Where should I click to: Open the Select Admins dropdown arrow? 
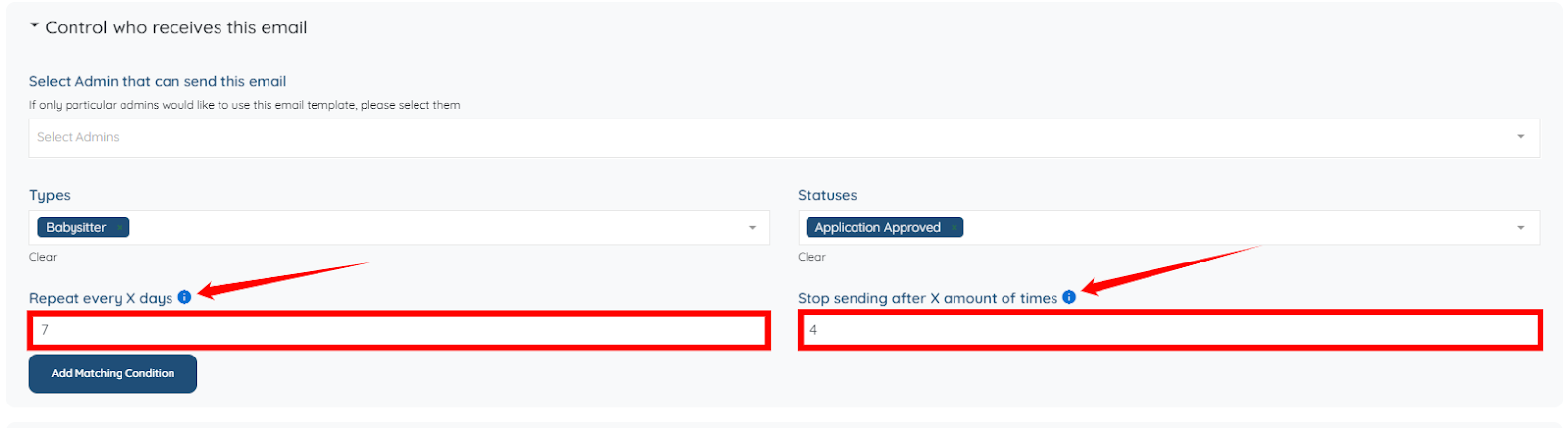tap(1520, 137)
